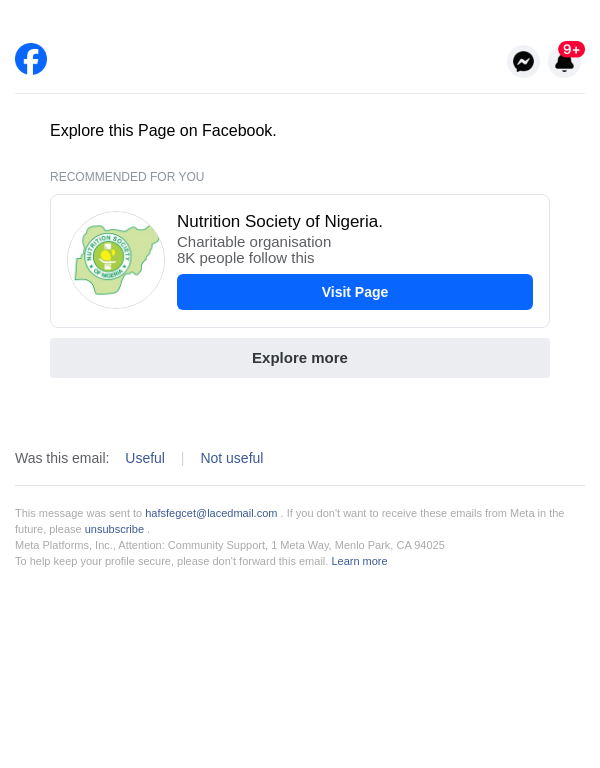This screenshot has height=768, width=600.
Task: Click the Explore more button
Action: coord(300,358)
